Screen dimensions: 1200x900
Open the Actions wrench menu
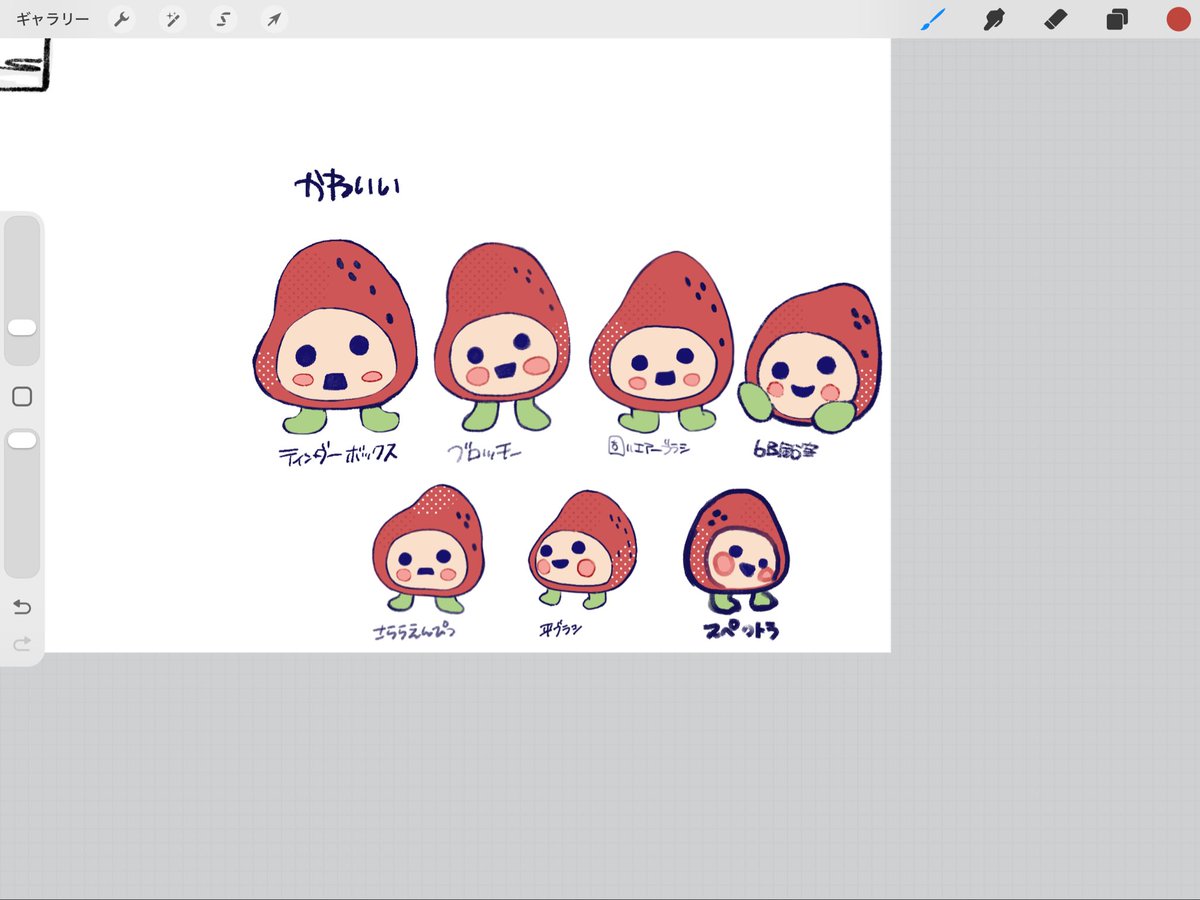coord(121,19)
